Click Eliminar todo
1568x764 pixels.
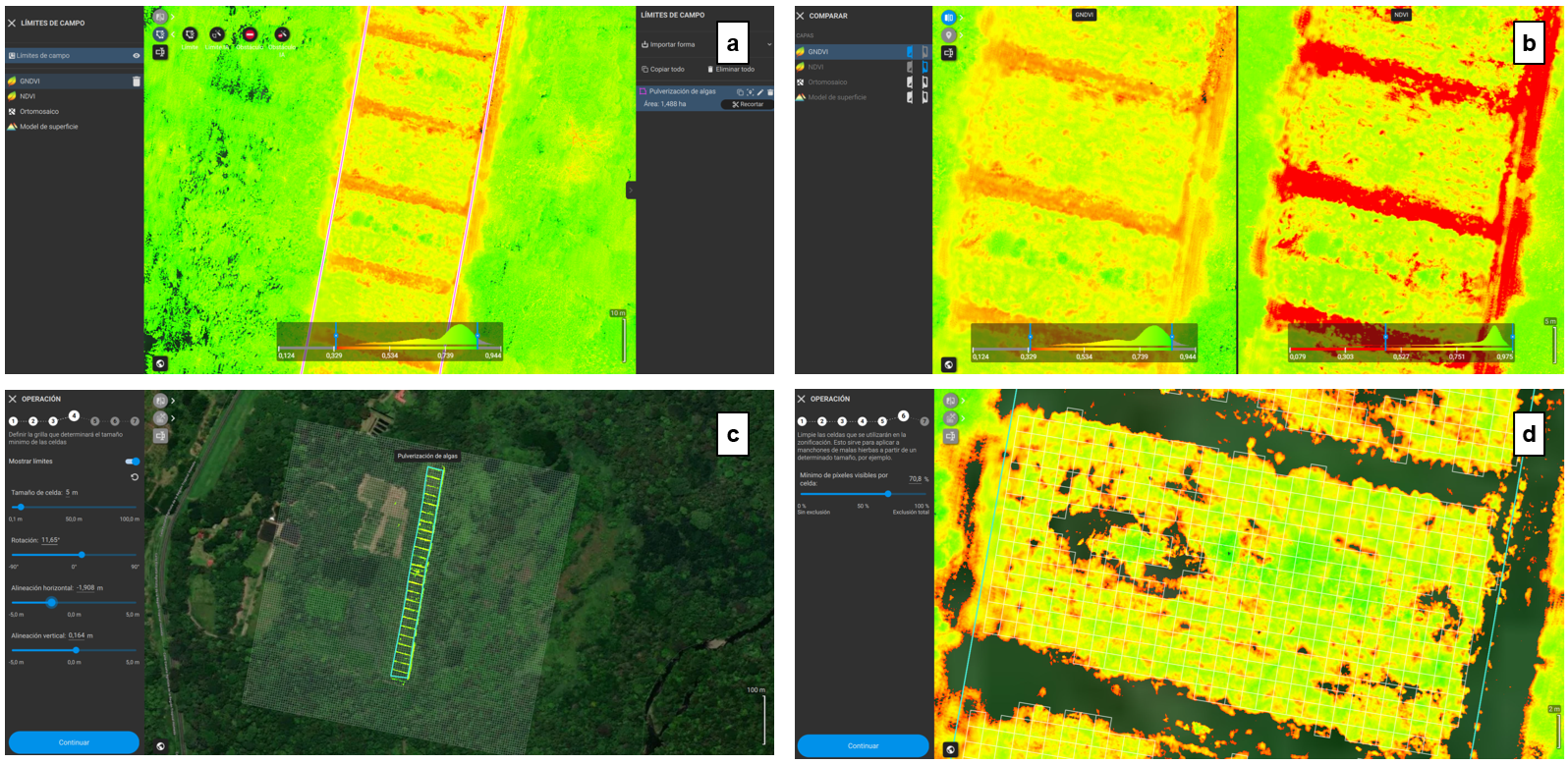tap(730, 69)
